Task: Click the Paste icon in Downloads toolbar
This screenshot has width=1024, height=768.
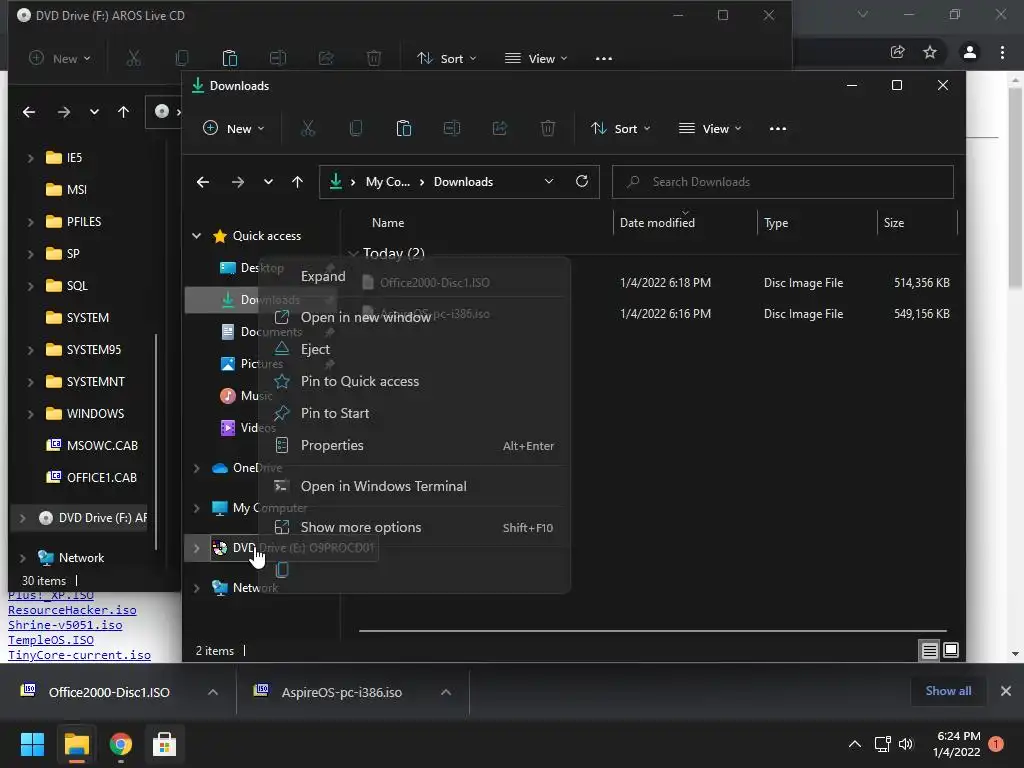Action: point(403,128)
